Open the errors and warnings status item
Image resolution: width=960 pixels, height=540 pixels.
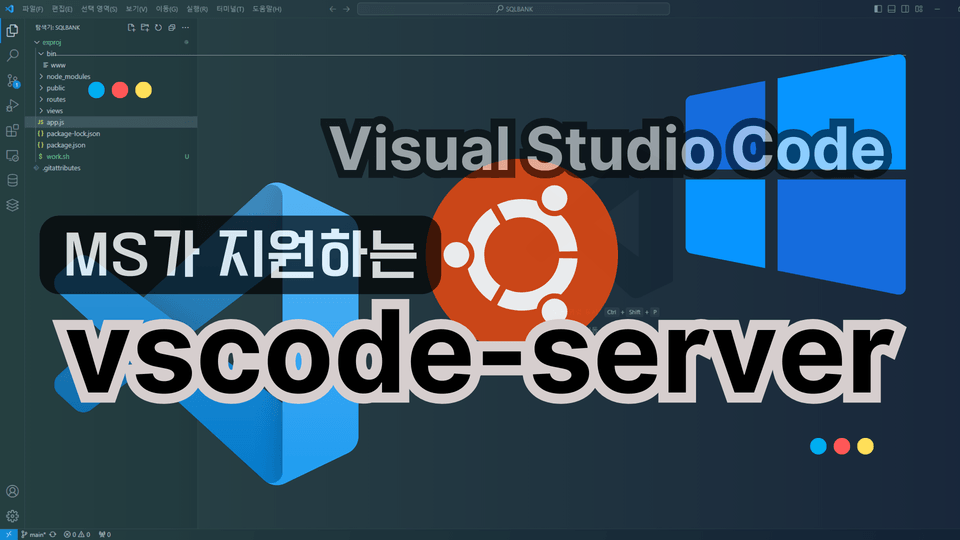[x=77, y=534]
